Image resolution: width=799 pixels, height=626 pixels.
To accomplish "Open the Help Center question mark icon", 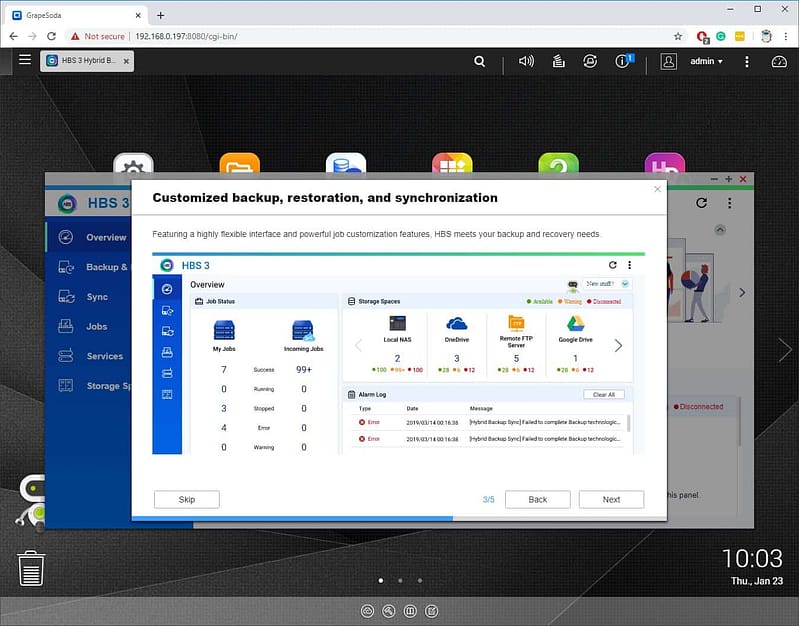I will click(558, 163).
